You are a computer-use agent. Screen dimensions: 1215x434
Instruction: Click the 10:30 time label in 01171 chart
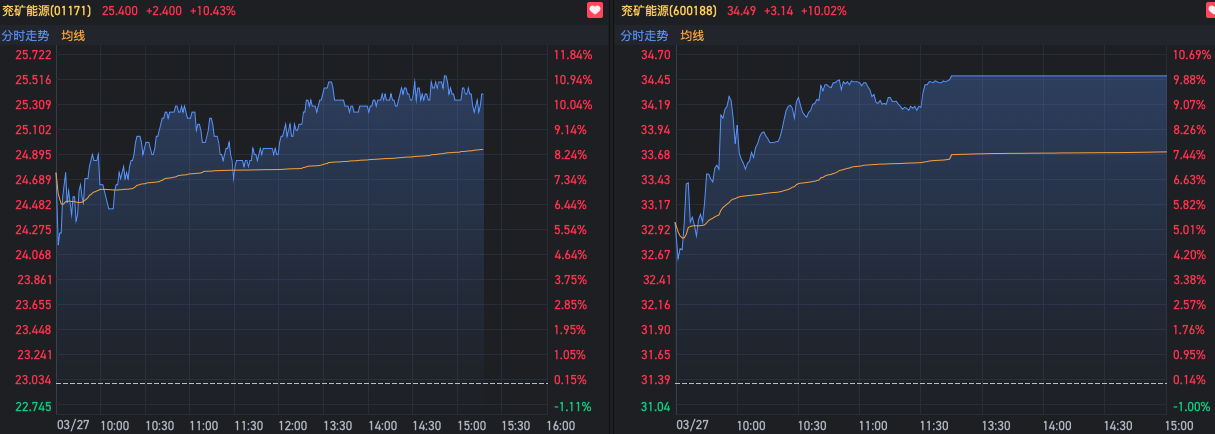(160, 426)
